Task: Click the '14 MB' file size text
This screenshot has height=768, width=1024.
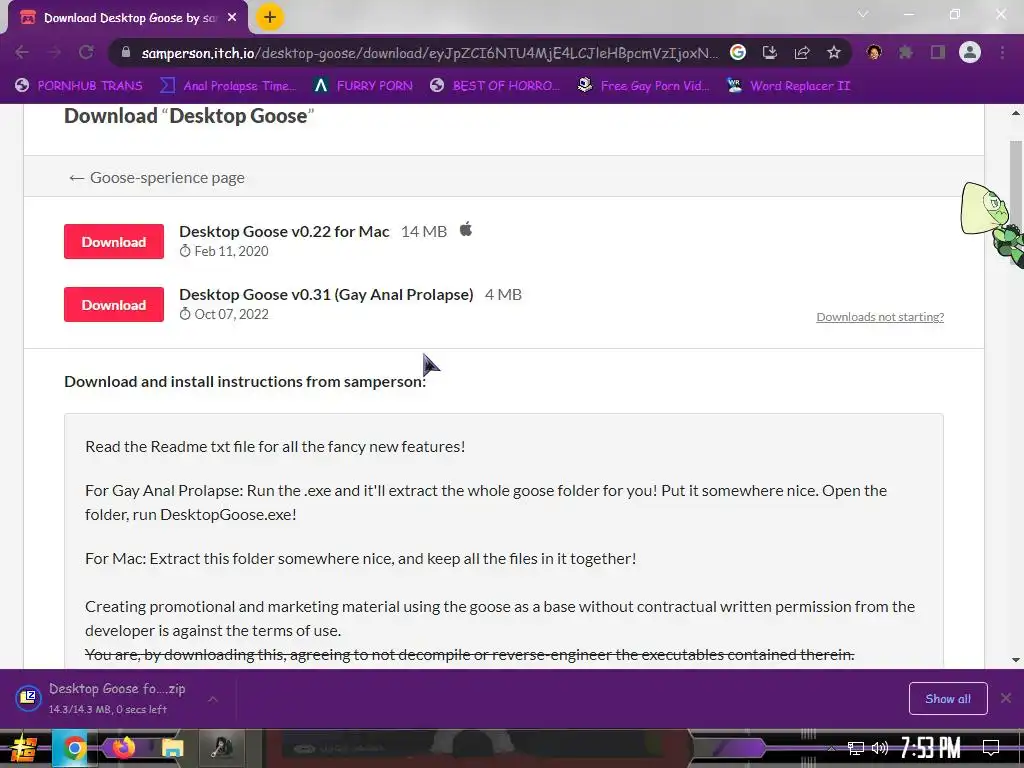Action: pyautogui.click(x=424, y=232)
